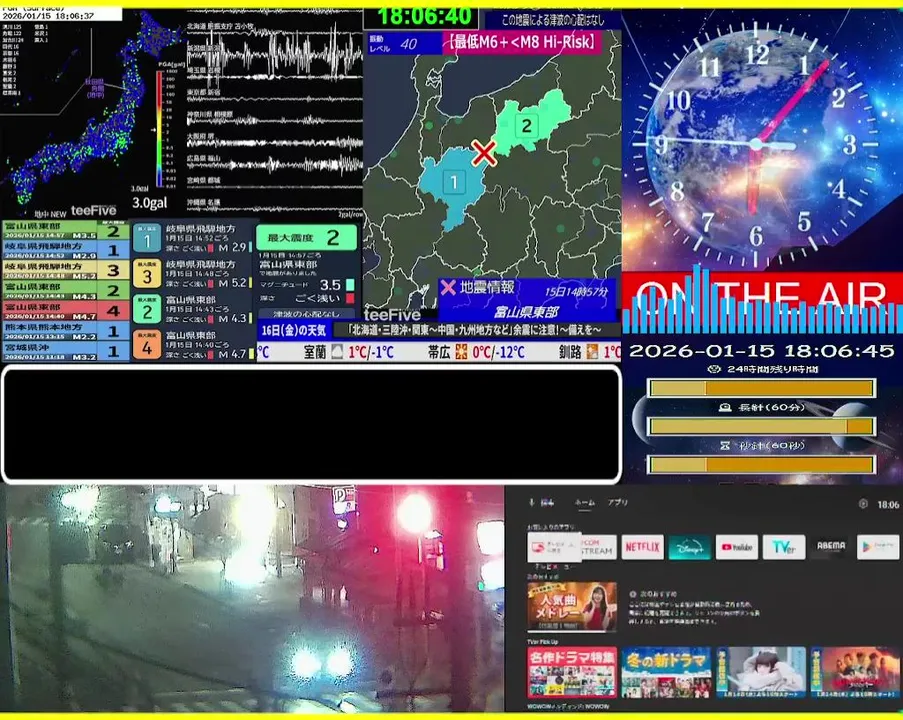Open the Google Play app tile
The height and width of the screenshot is (720, 903).
tap(878, 547)
